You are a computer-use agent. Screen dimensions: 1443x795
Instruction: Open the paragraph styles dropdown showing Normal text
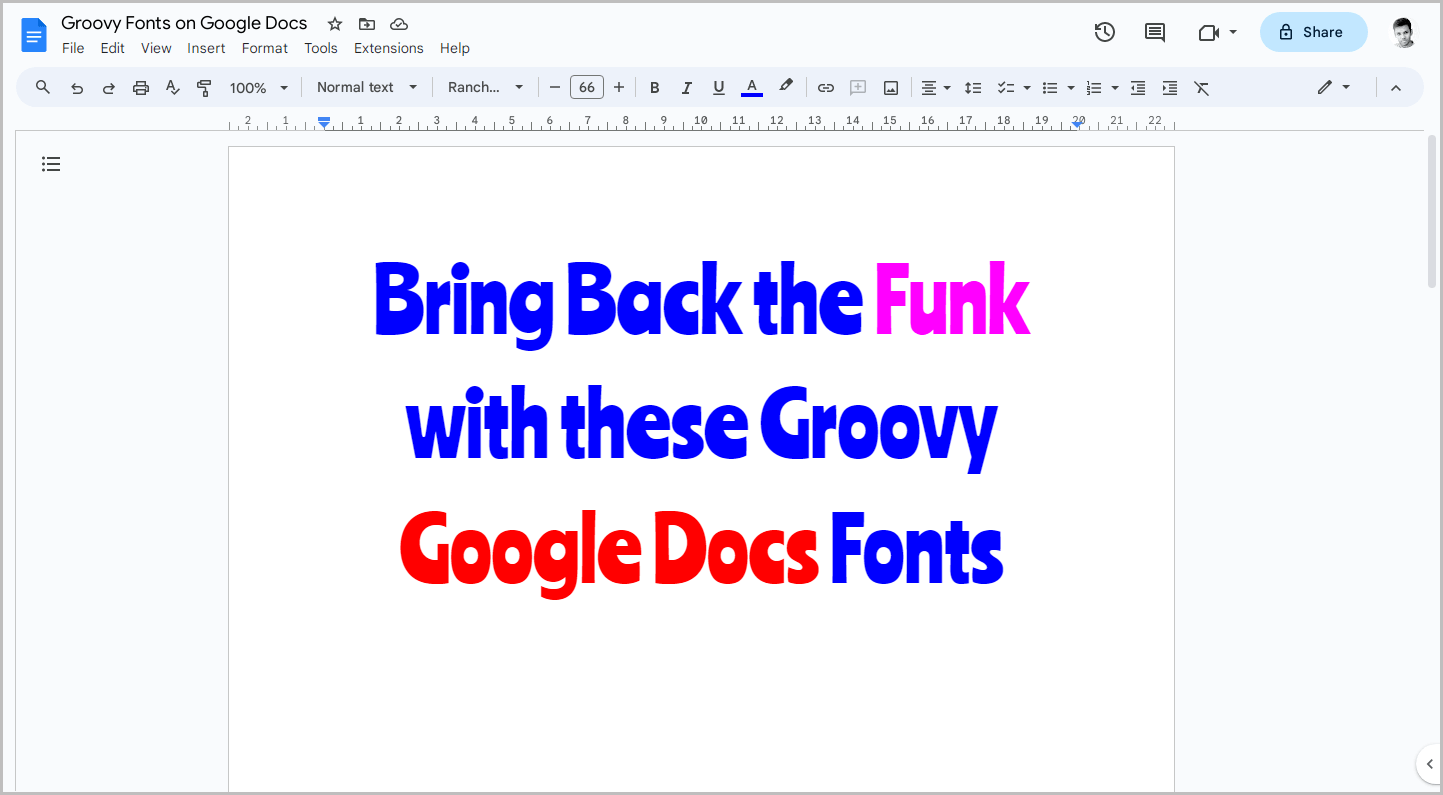(366, 87)
